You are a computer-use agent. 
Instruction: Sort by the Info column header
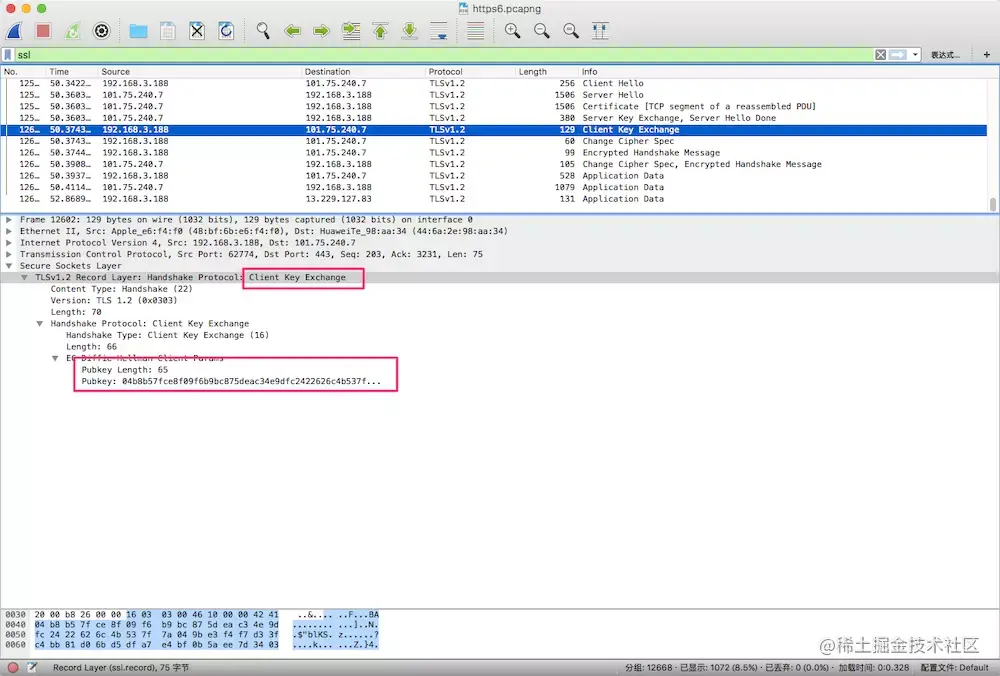click(x=784, y=71)
